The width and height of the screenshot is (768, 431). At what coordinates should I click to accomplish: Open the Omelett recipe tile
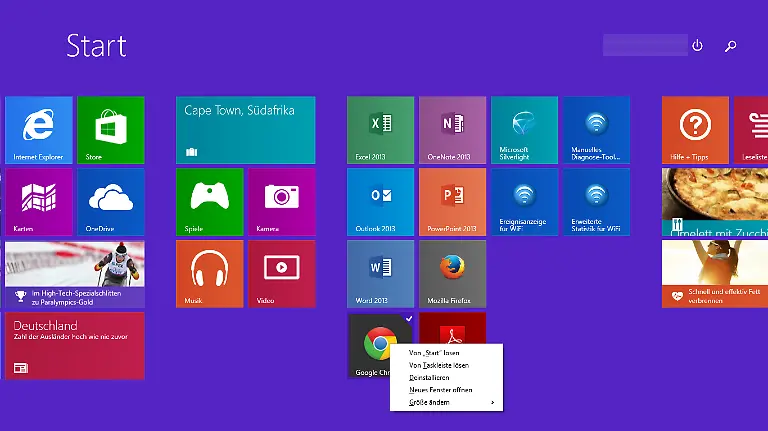click(715, 202)
